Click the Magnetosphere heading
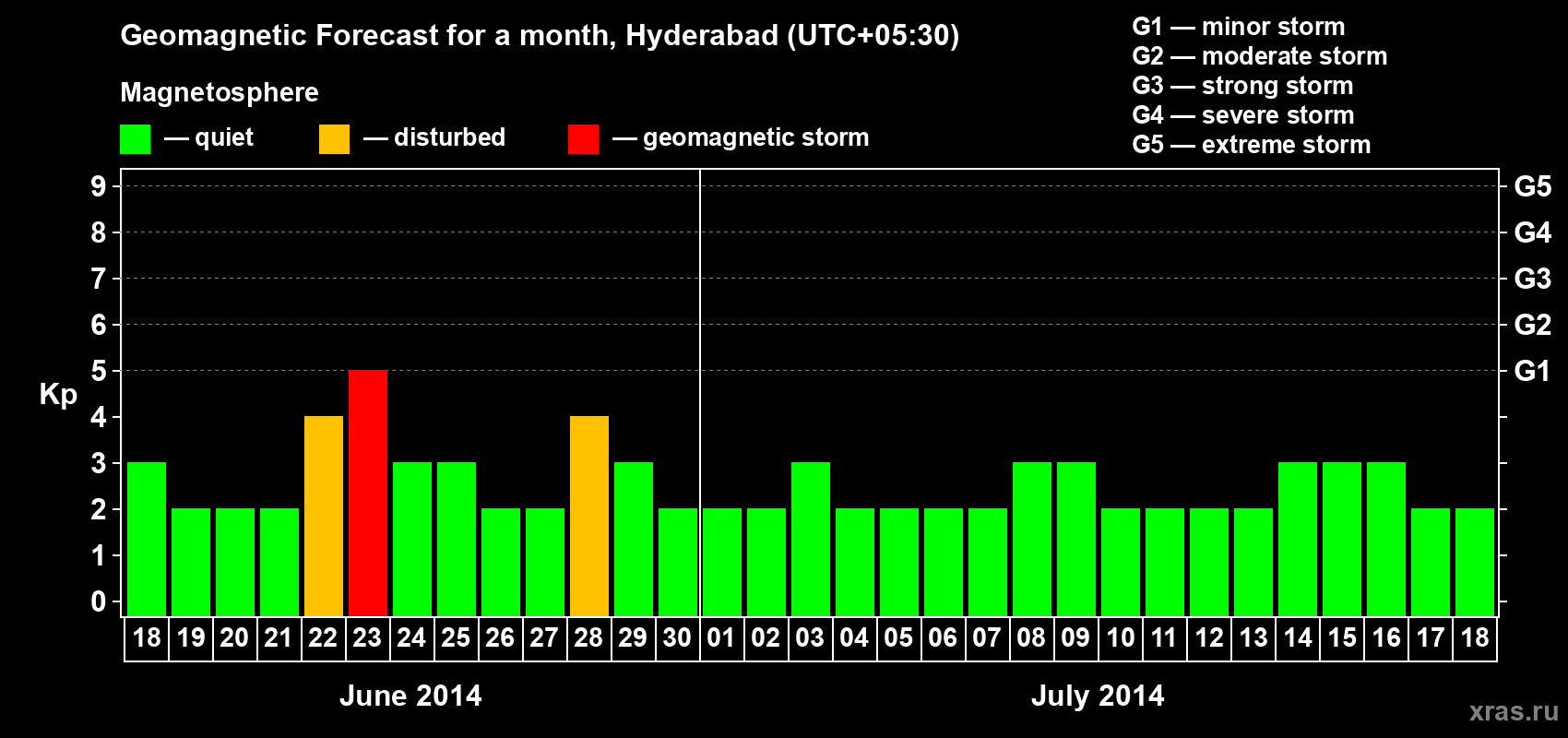Image resolution: width=1568 pixels, height=738 pixels. [220, 93]
